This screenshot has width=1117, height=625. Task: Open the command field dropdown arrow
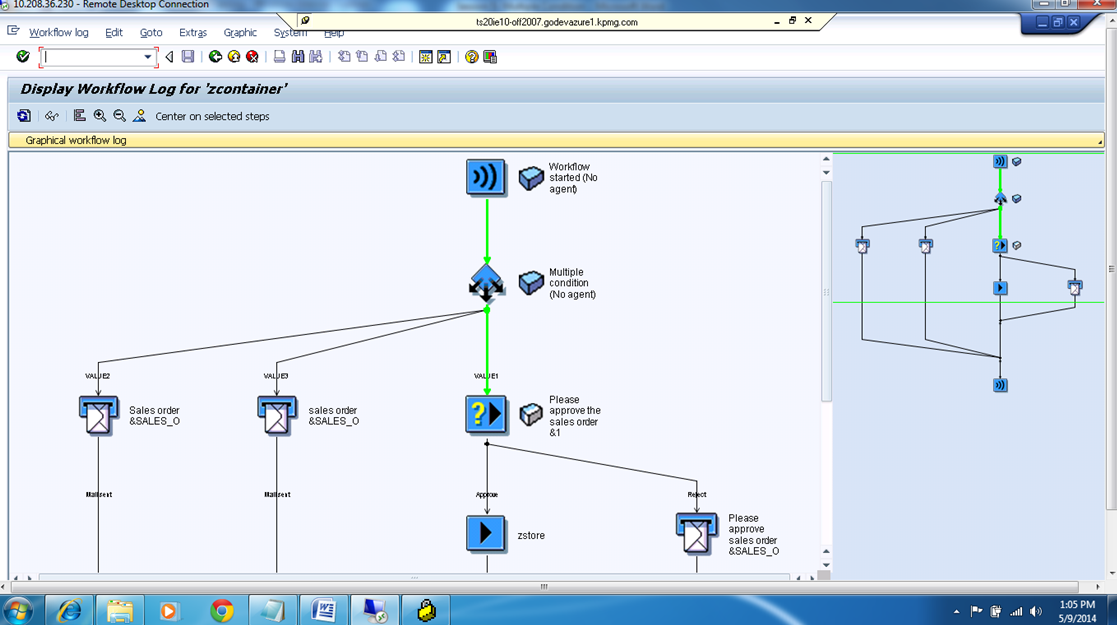pyautogui.click(x=149, y=57)
